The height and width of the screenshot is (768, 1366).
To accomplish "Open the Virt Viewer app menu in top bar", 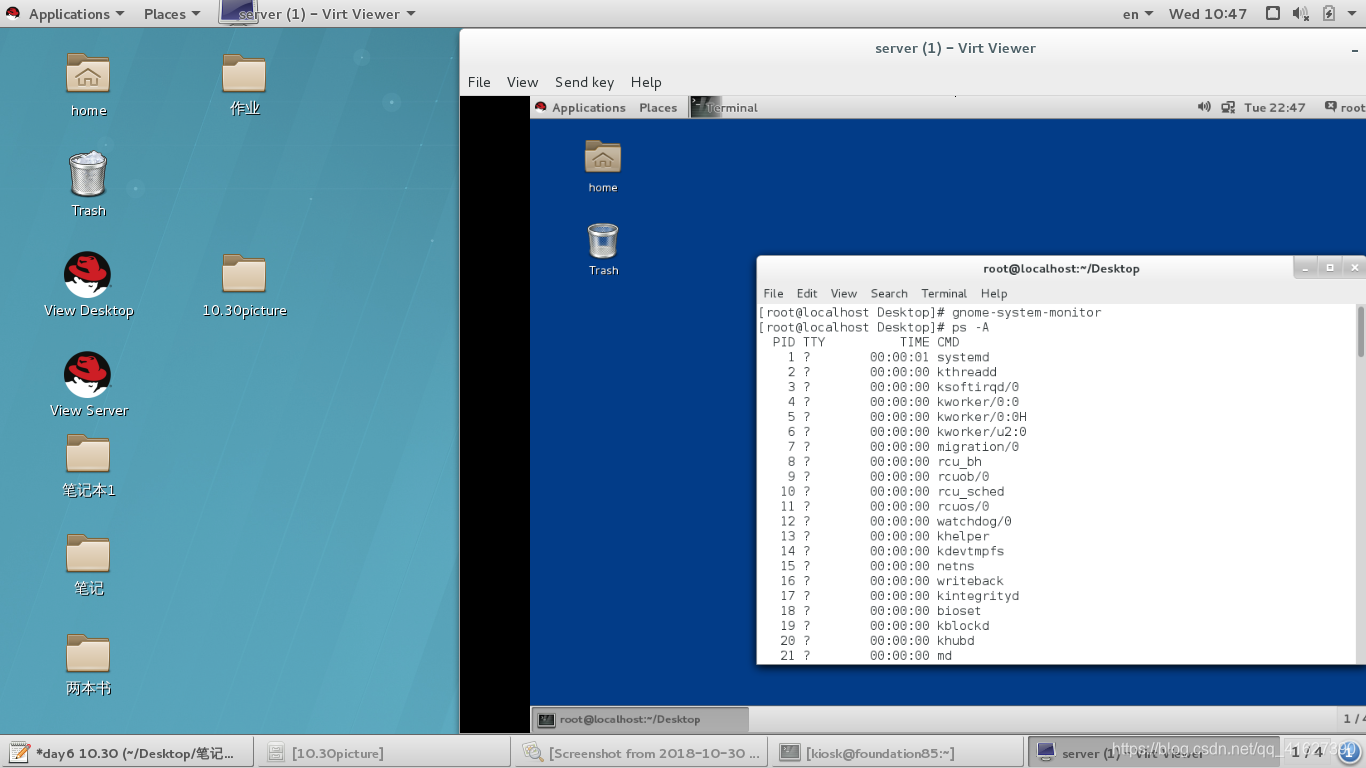I will (318, 14).
